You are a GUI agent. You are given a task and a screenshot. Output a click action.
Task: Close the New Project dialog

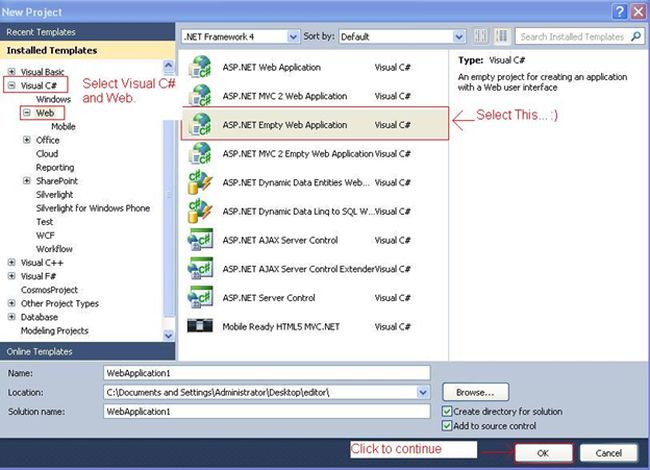point(638,12)
